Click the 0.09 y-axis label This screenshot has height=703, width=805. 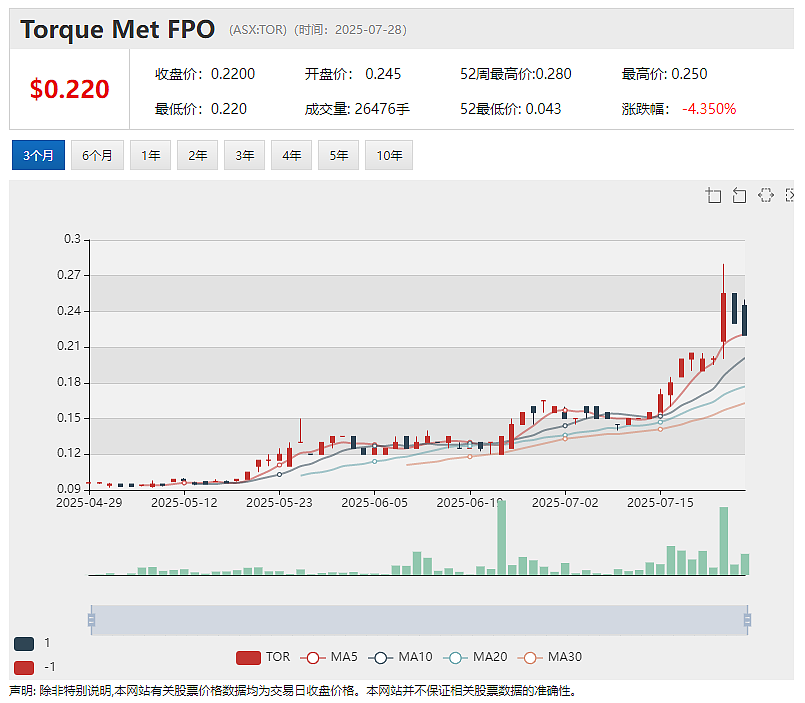(69, 489)
